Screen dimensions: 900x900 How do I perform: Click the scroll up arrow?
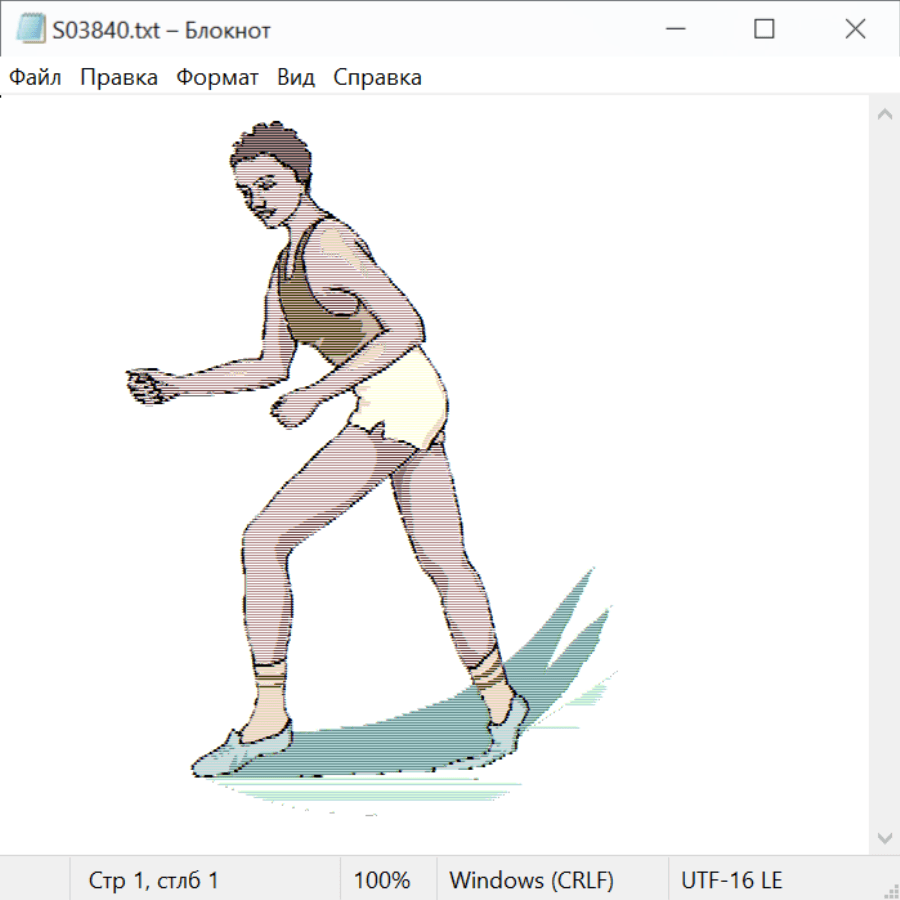pyautogui.click(x=884, y=115)
